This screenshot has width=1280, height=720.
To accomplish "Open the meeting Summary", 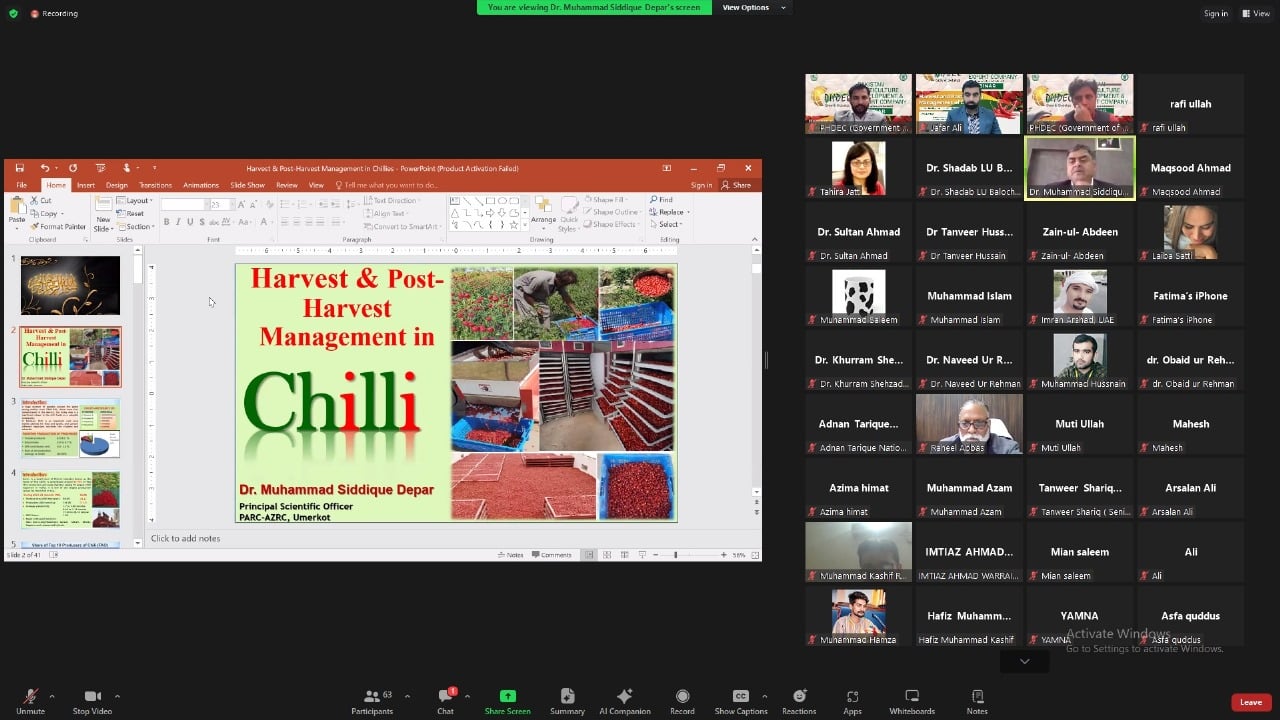I will [x=567, y=700].
